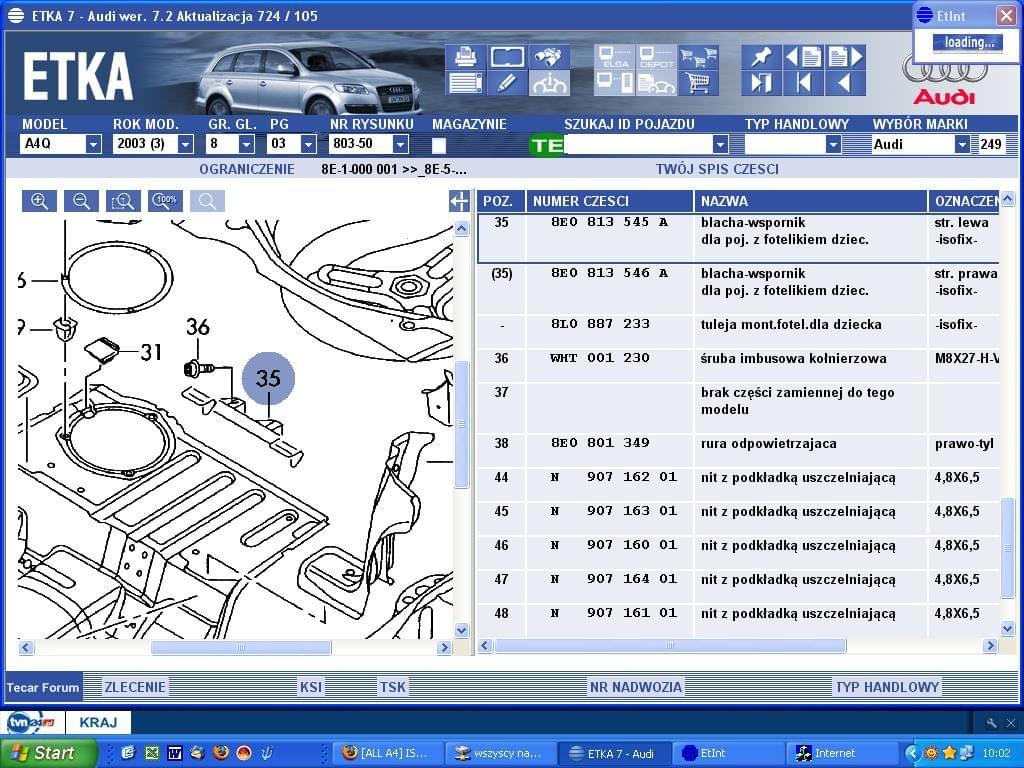This screenshot has height=768, width=1024.
Task: Switch to [ALL A4] Firefox taskbar window
Action: tap(389, 753)
